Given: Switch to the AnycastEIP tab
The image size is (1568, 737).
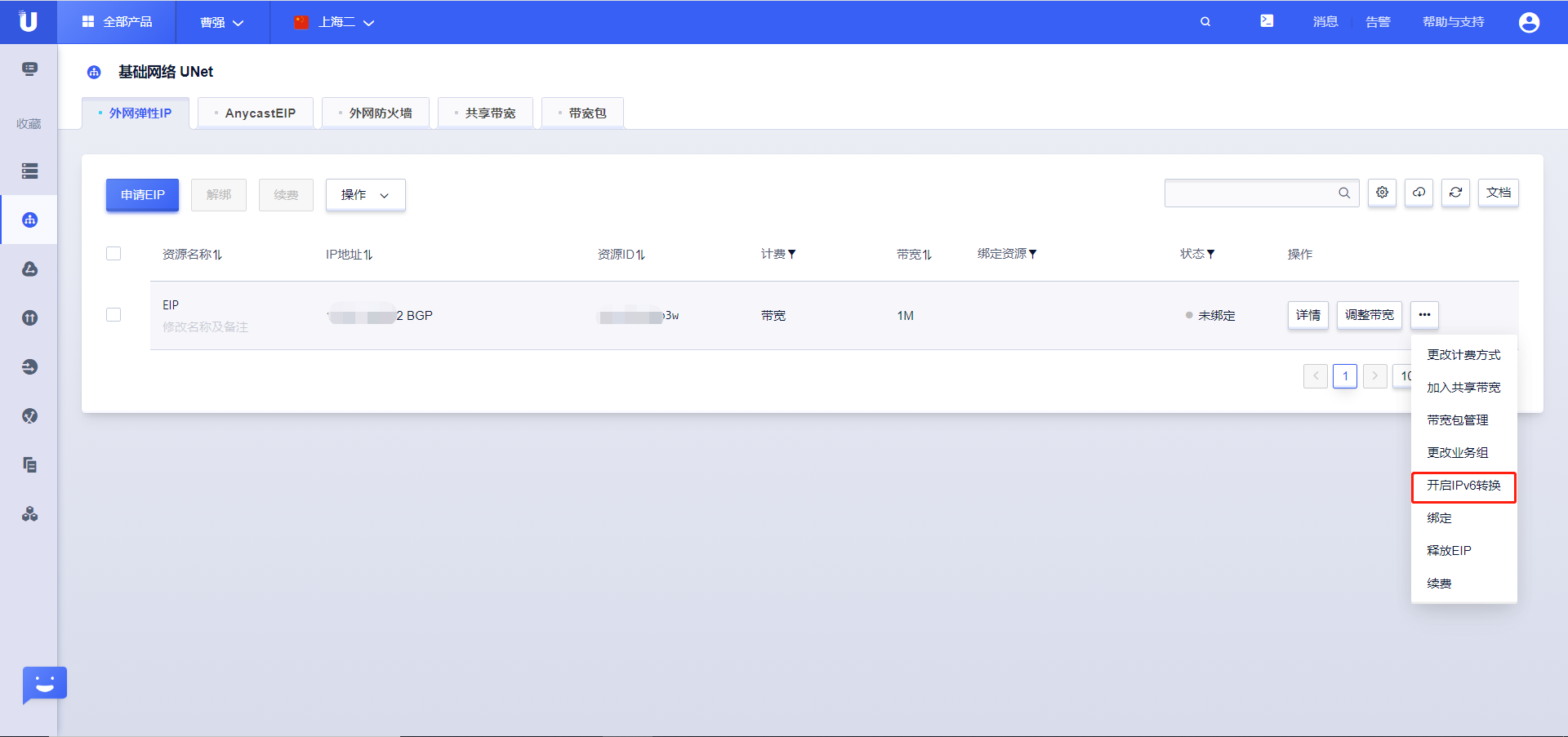Looking at the screenshot, I should point(256,113).
